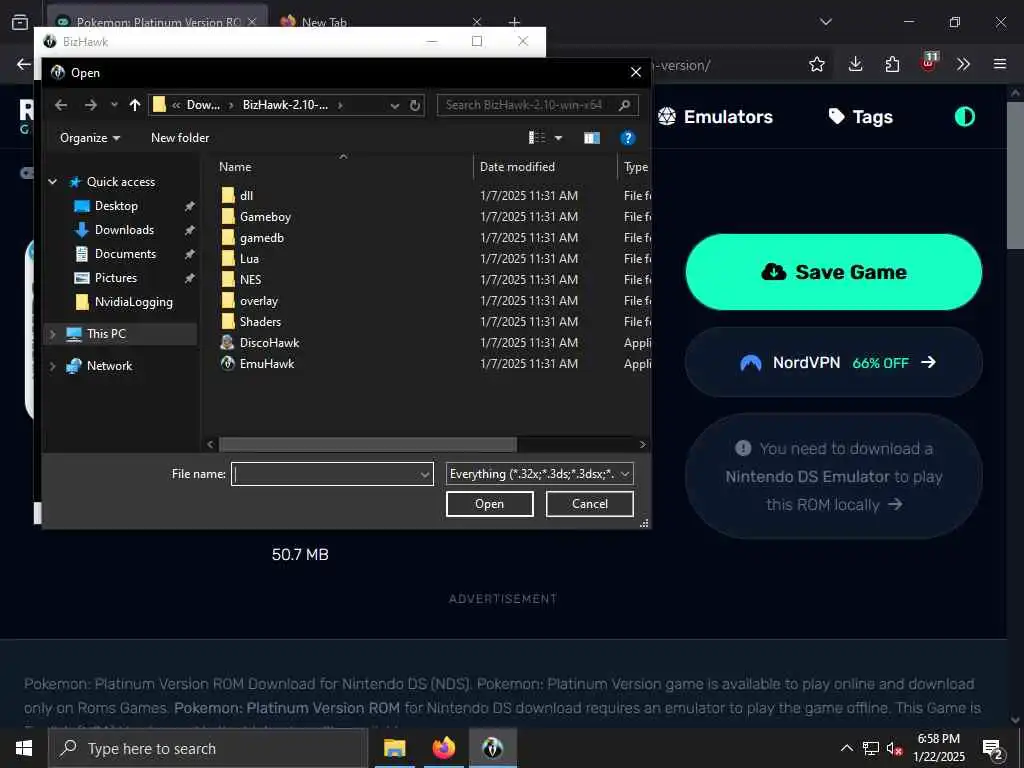The height and width of the screenshot is (768, 1024).
Task: Switch to Firefox in taskbar
Action: (x=443, y=748)
